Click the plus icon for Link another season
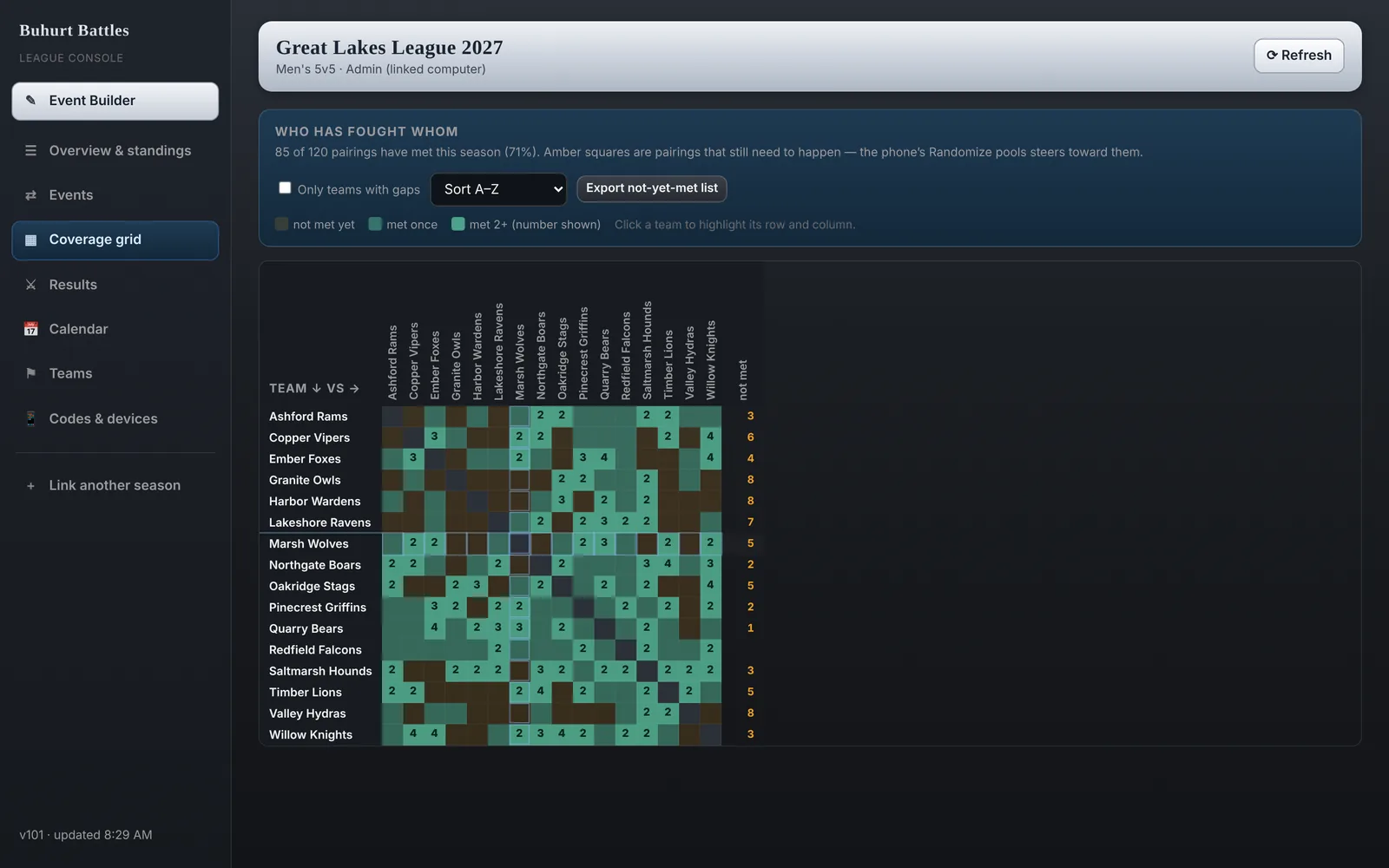 click(31, 486)
